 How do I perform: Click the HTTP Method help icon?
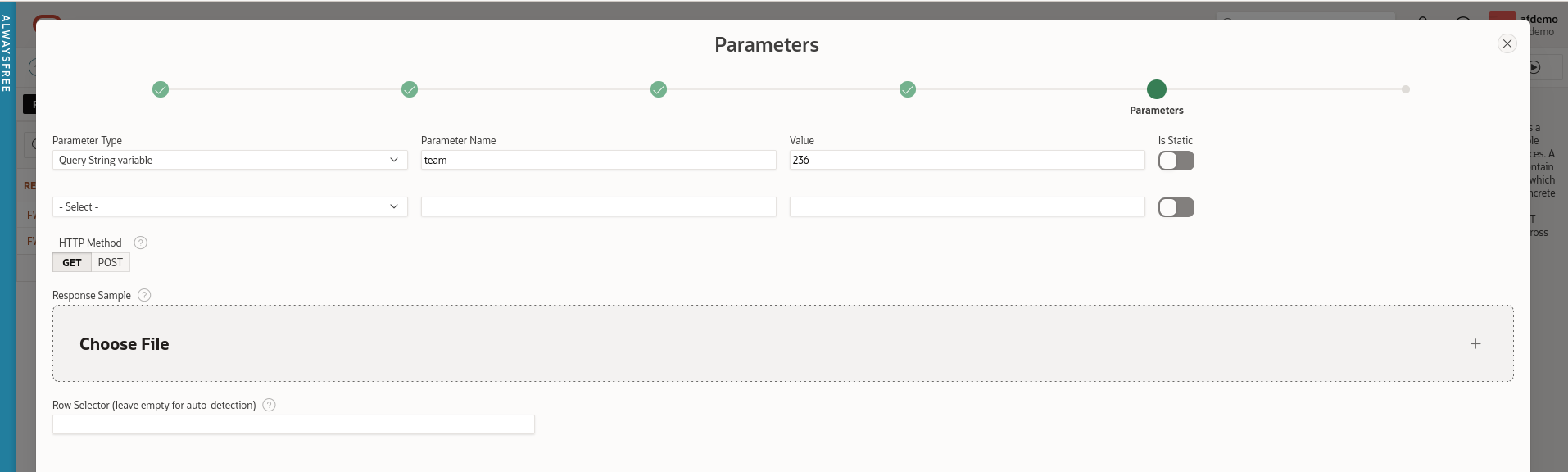point(140,243)
